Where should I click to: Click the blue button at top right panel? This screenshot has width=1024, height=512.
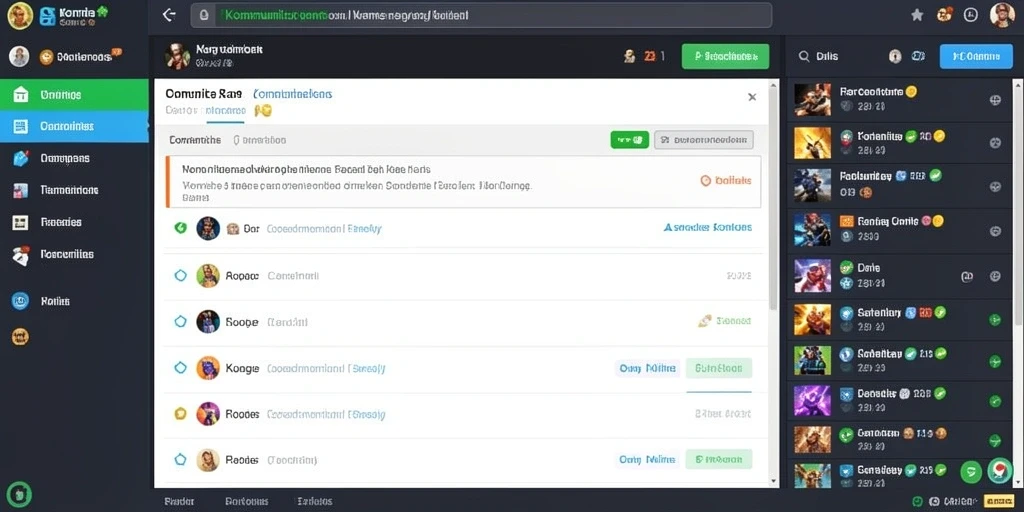point(976,57)
